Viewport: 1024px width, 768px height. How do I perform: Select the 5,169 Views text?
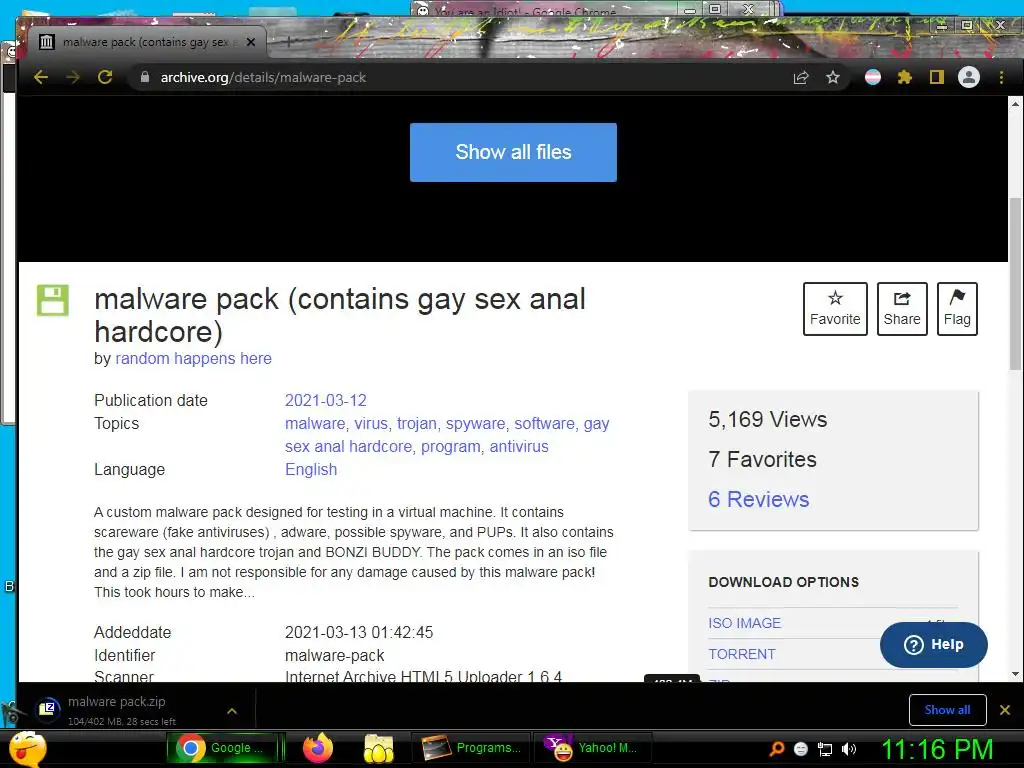767,419
